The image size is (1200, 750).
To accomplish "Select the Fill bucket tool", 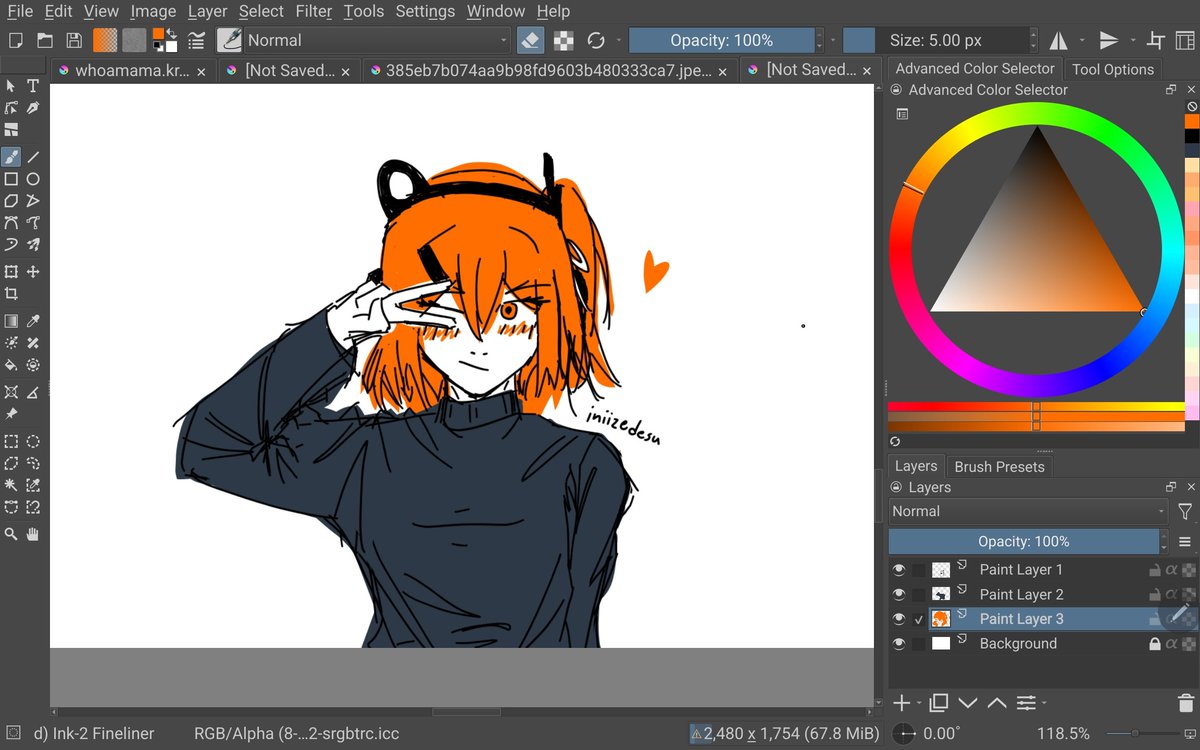I will coord(11,365).
